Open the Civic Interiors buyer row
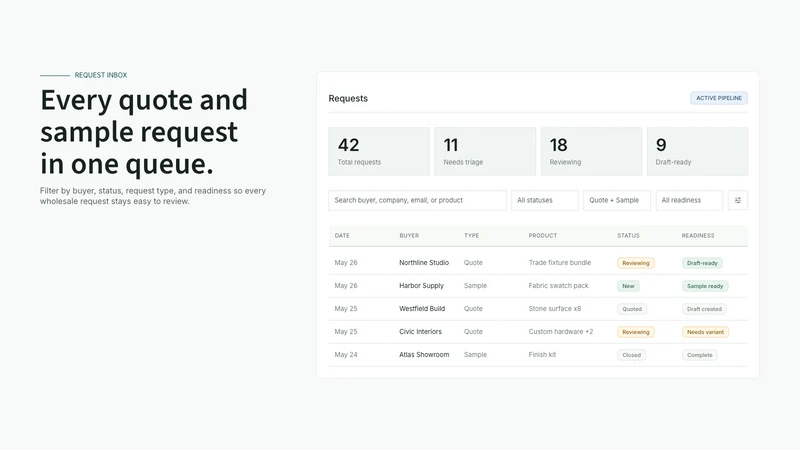The image size is (800, 450). click(538, 332)
